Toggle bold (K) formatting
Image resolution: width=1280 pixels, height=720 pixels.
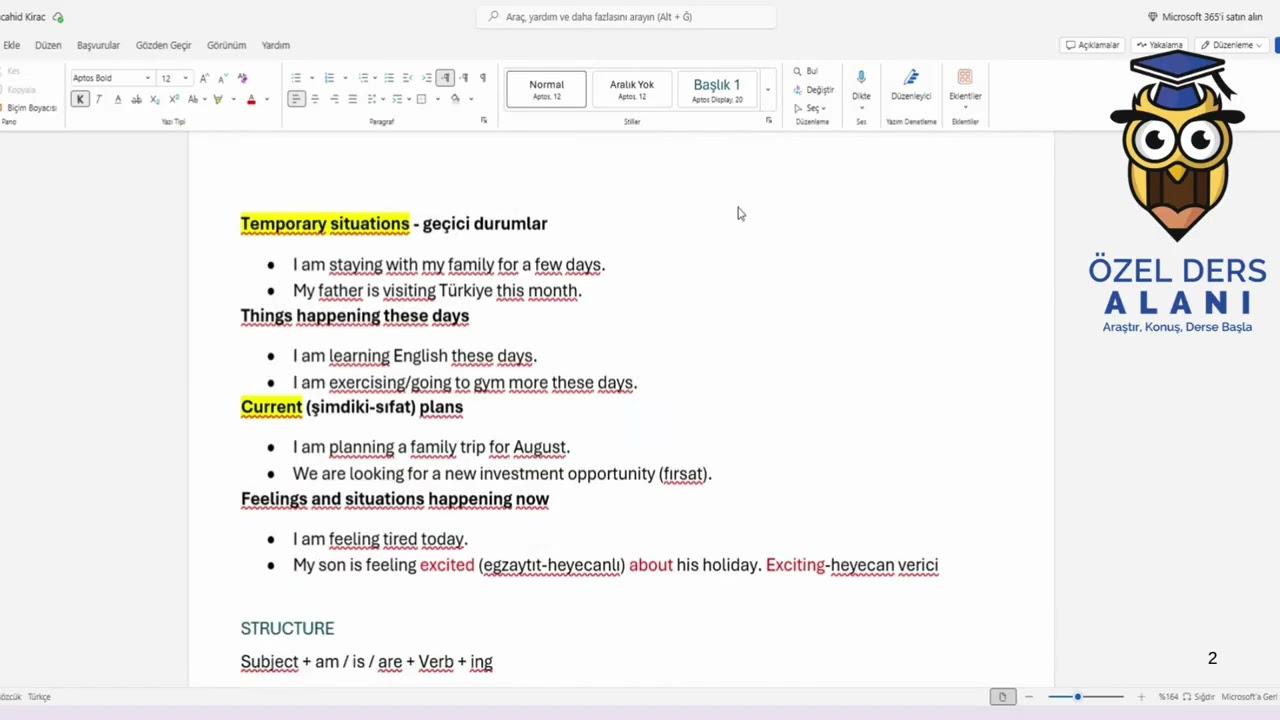(80, 99)
